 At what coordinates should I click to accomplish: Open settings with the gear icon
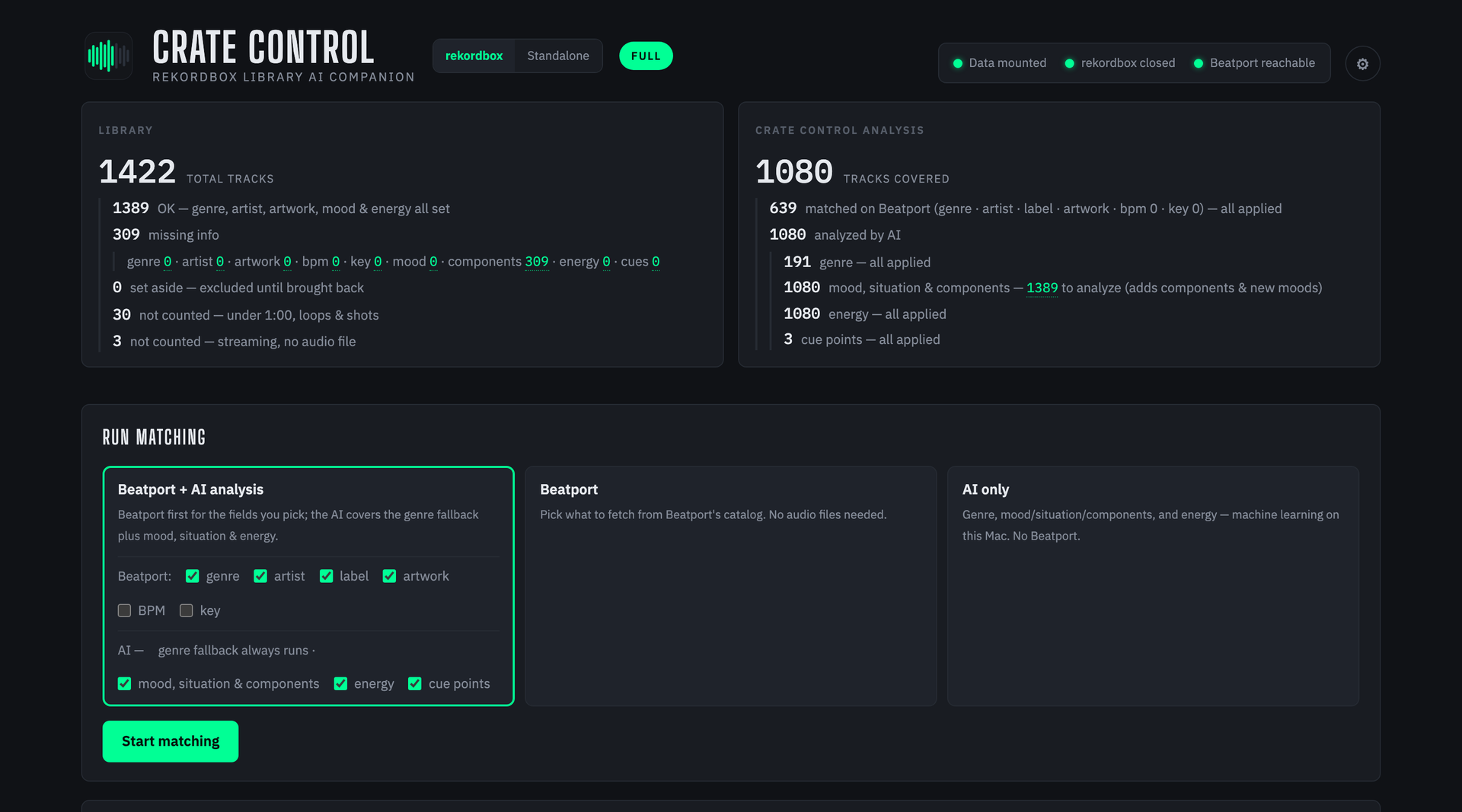[x=1362, y=63]
